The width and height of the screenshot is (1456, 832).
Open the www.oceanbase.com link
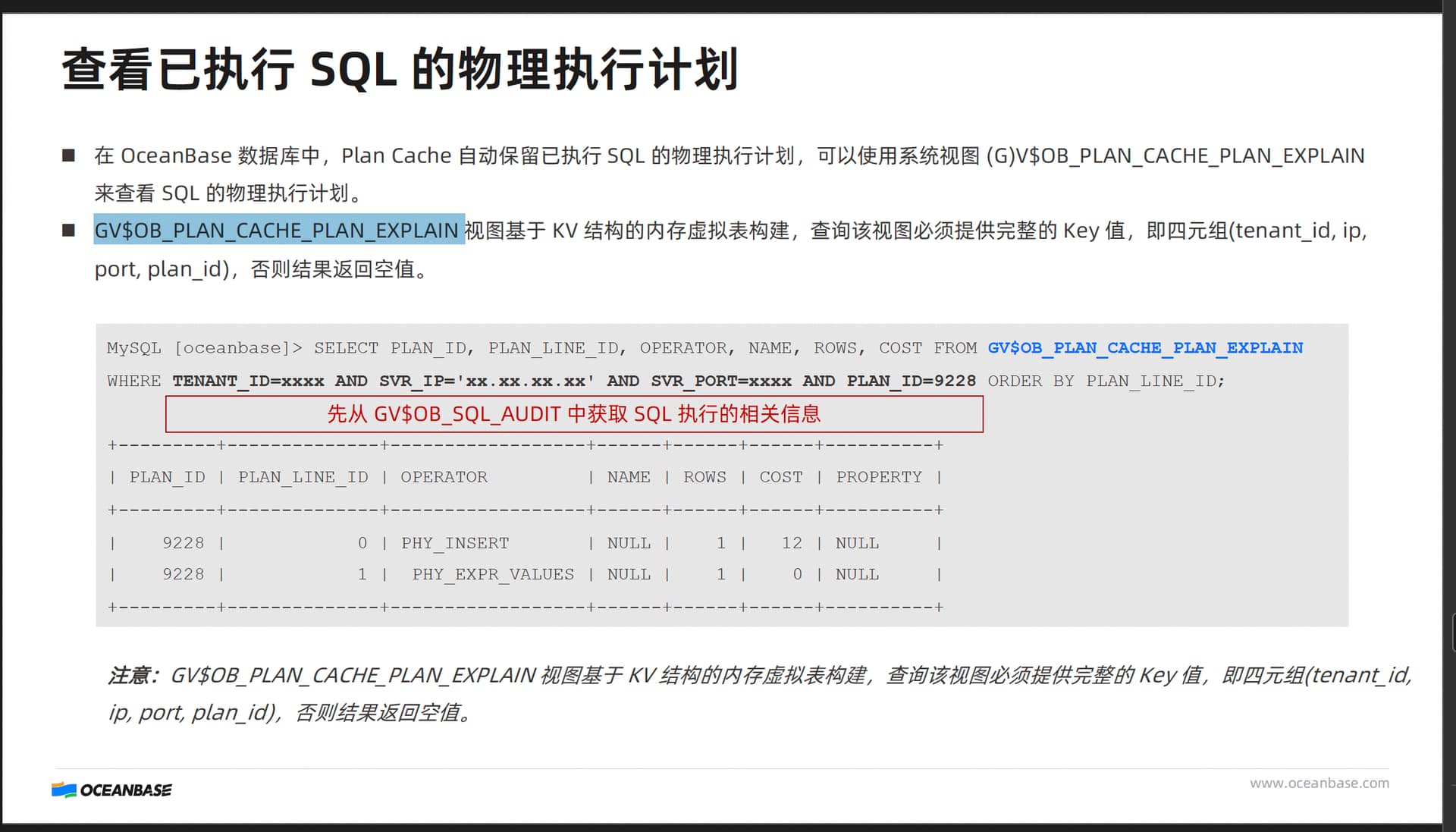coord(1319,783)
